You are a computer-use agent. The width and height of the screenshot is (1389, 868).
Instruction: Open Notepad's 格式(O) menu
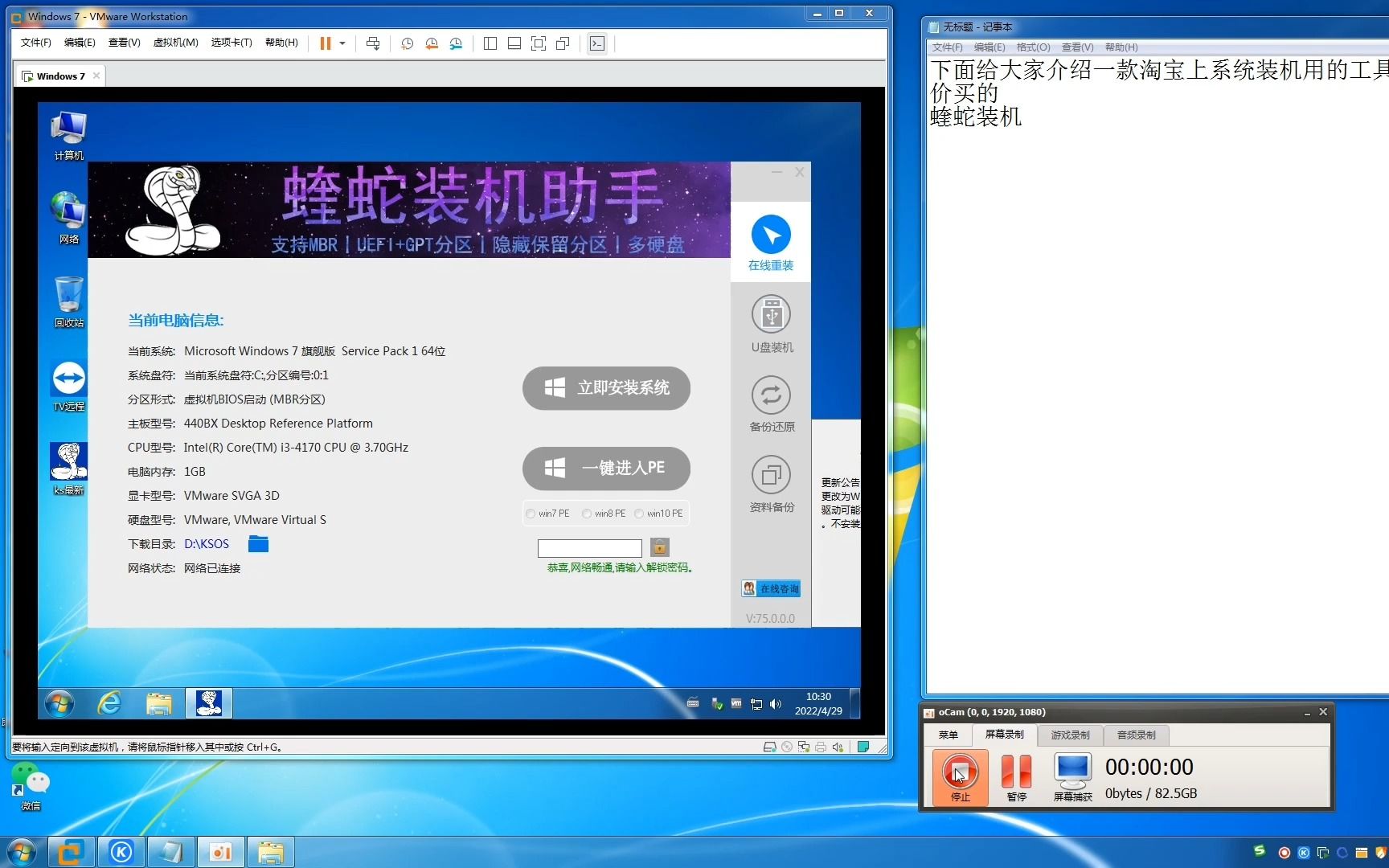[1033, 47]
